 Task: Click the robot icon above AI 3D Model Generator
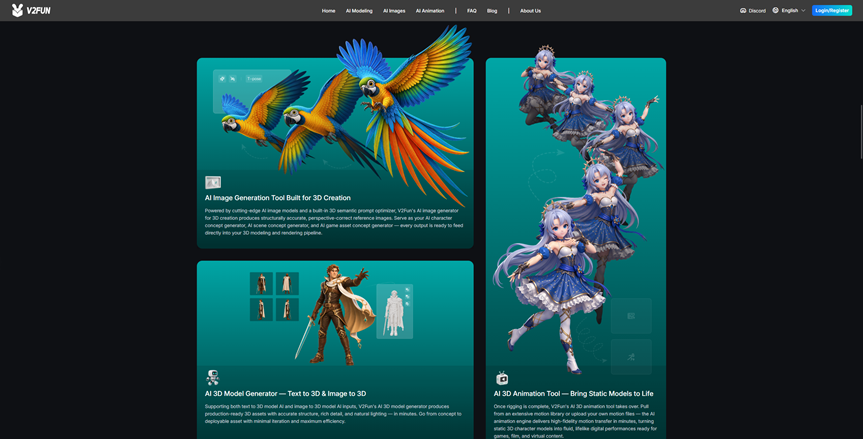pyautogui.click(x=212, y=377)
